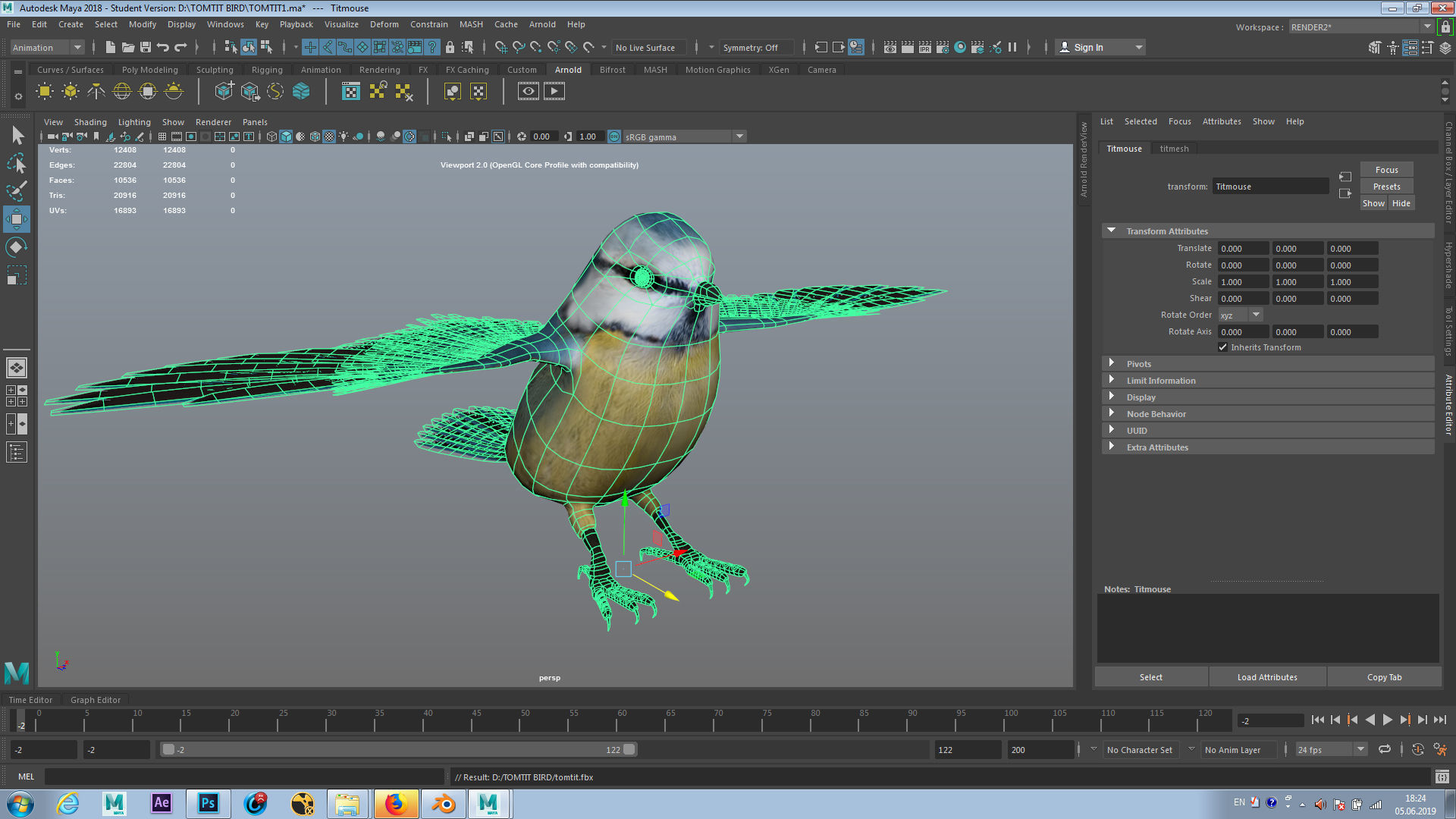Select the Paint Selection tool
Image resolution: width=1456 pixels, height=819 pixels.
[17, 191]
